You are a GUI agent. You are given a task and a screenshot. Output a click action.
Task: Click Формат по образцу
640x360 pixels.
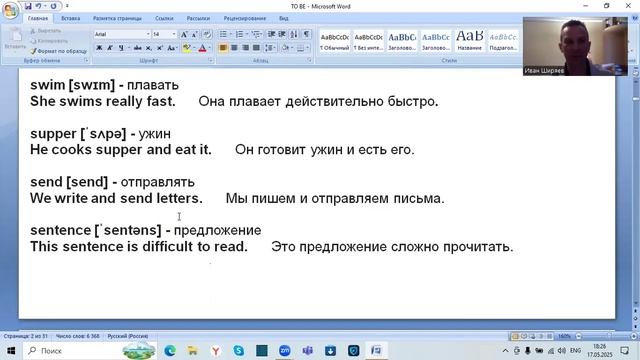(59, 51)
